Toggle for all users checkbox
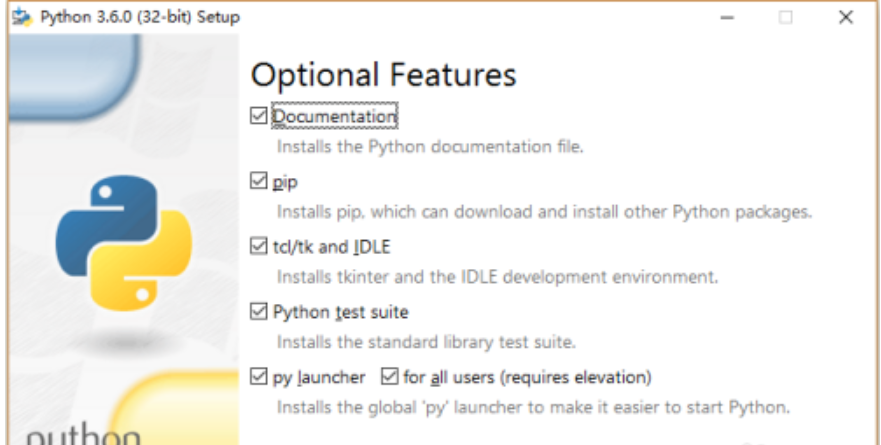This screenshot has width=881, height=445. tap(389, 376)
